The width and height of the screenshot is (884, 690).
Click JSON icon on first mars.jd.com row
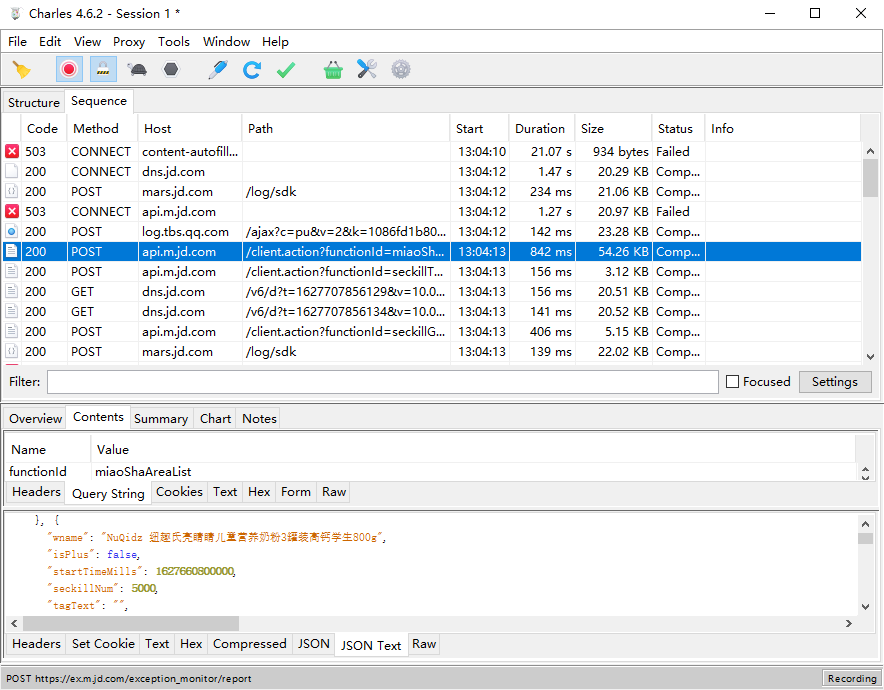(12, 191)
